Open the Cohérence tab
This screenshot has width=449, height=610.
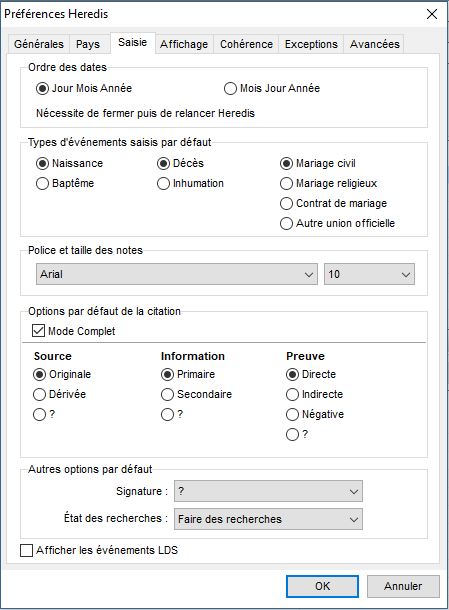[x=246, y=44]
